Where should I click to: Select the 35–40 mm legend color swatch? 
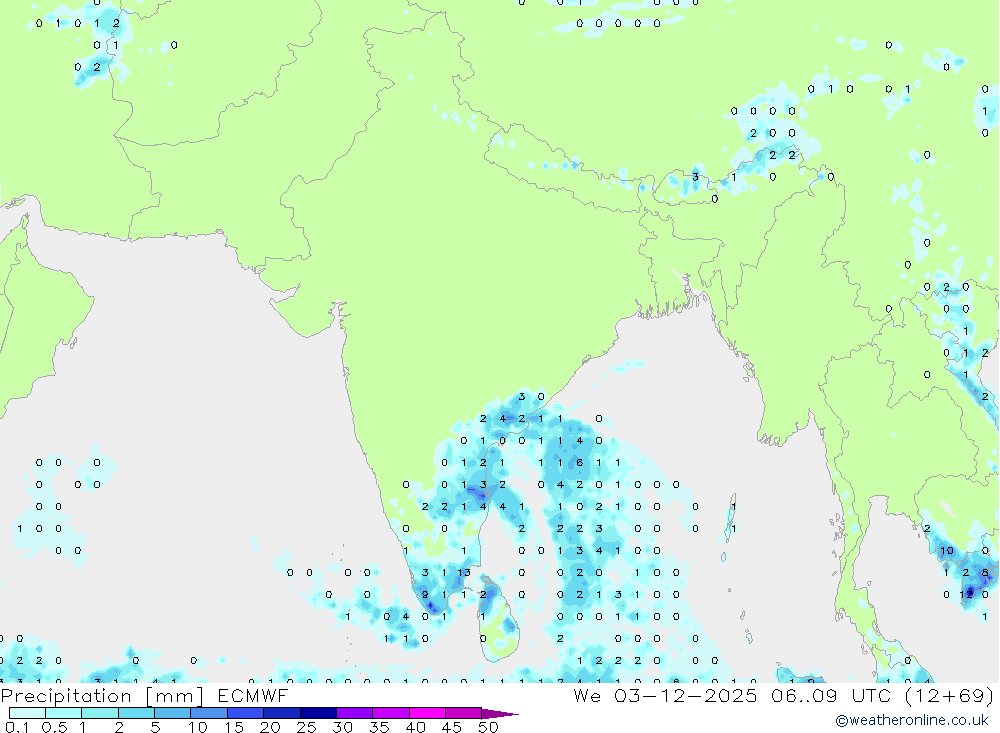click(x=390, y=713)
